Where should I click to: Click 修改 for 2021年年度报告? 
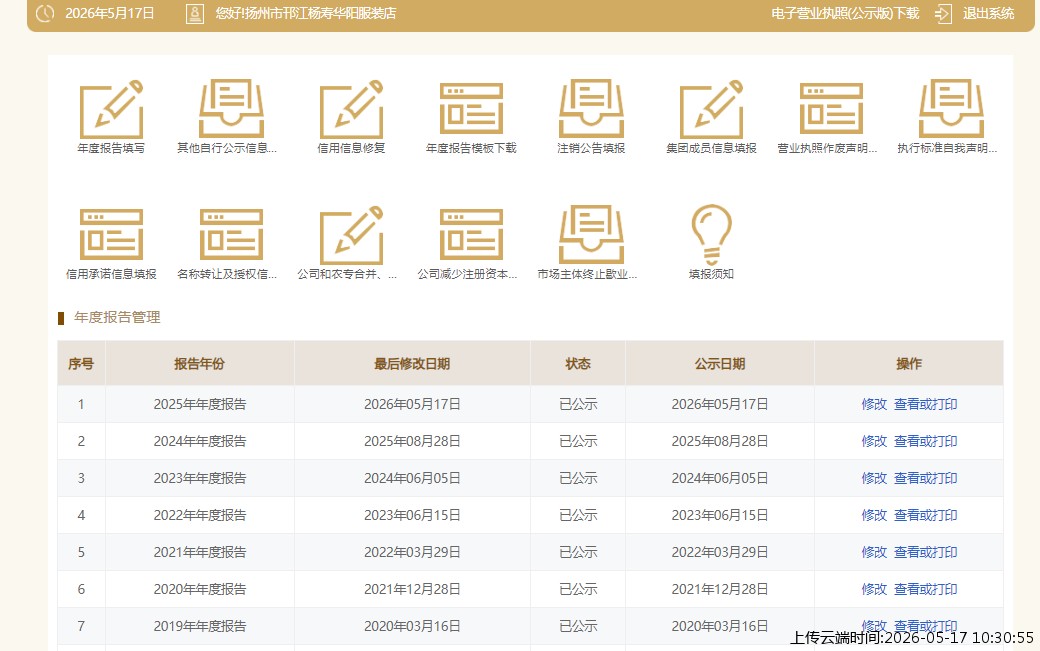click(x=874, y=552)
